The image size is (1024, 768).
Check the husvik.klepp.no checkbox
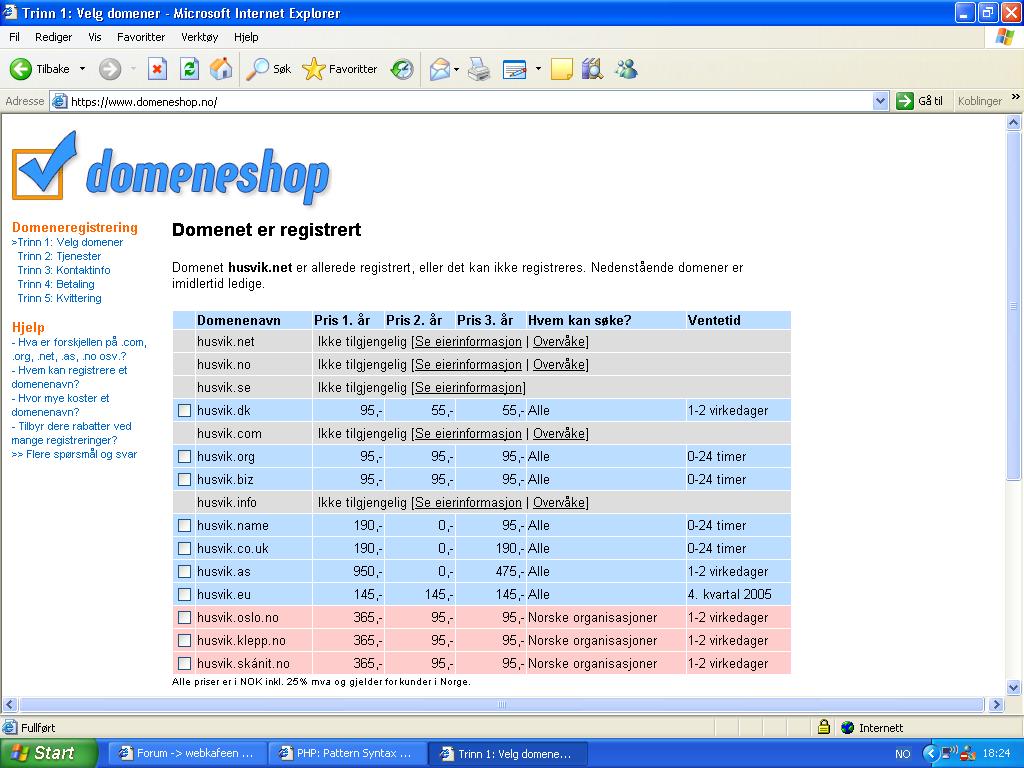185,641
